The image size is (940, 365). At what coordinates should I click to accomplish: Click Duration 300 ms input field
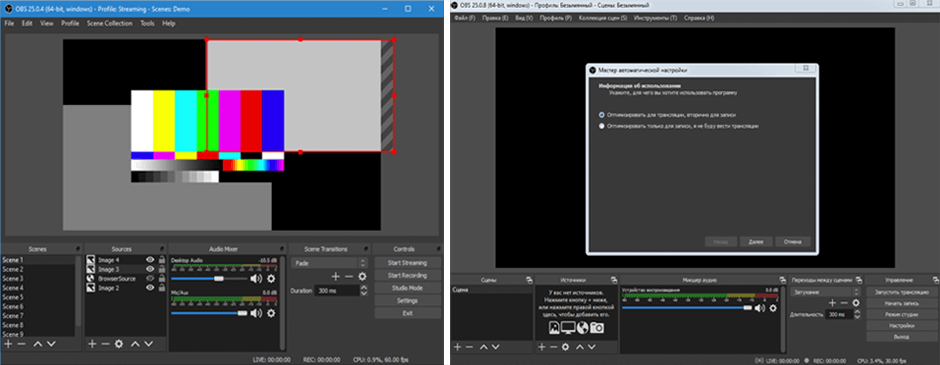coord(337,291)
